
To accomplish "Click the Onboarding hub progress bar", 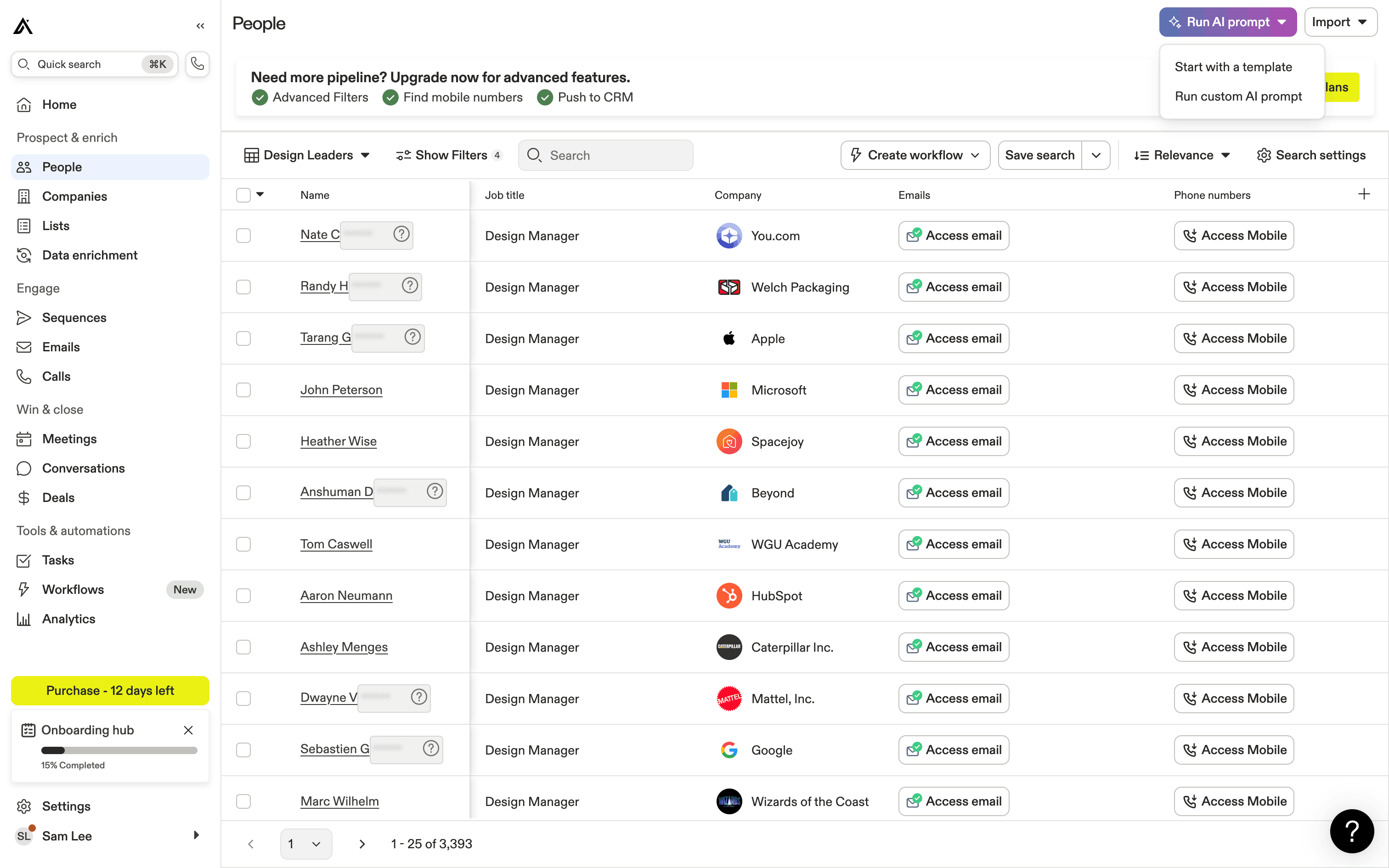I will pos(119,750).
